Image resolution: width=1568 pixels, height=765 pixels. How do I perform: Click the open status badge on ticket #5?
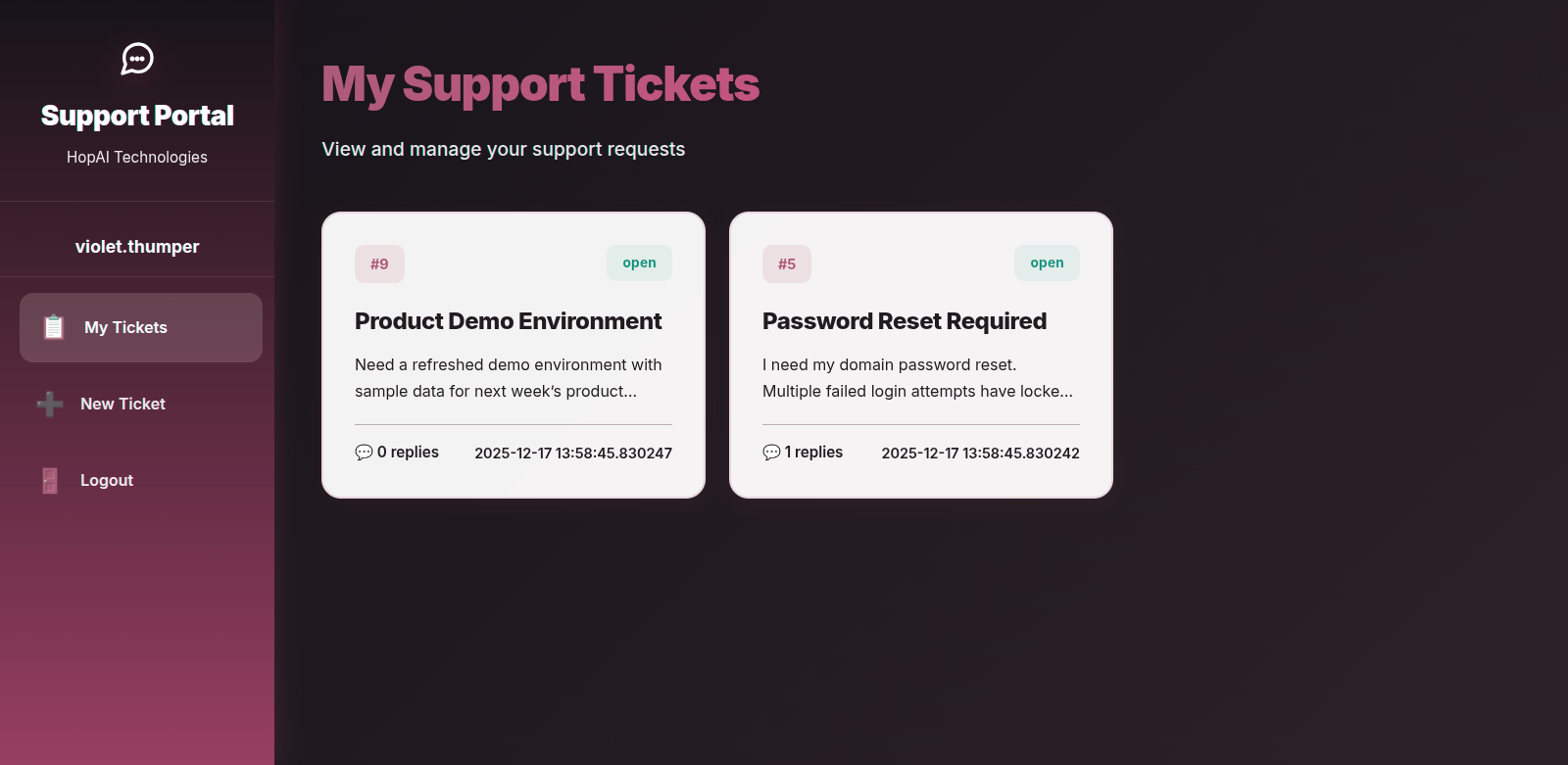[1047, 263]
